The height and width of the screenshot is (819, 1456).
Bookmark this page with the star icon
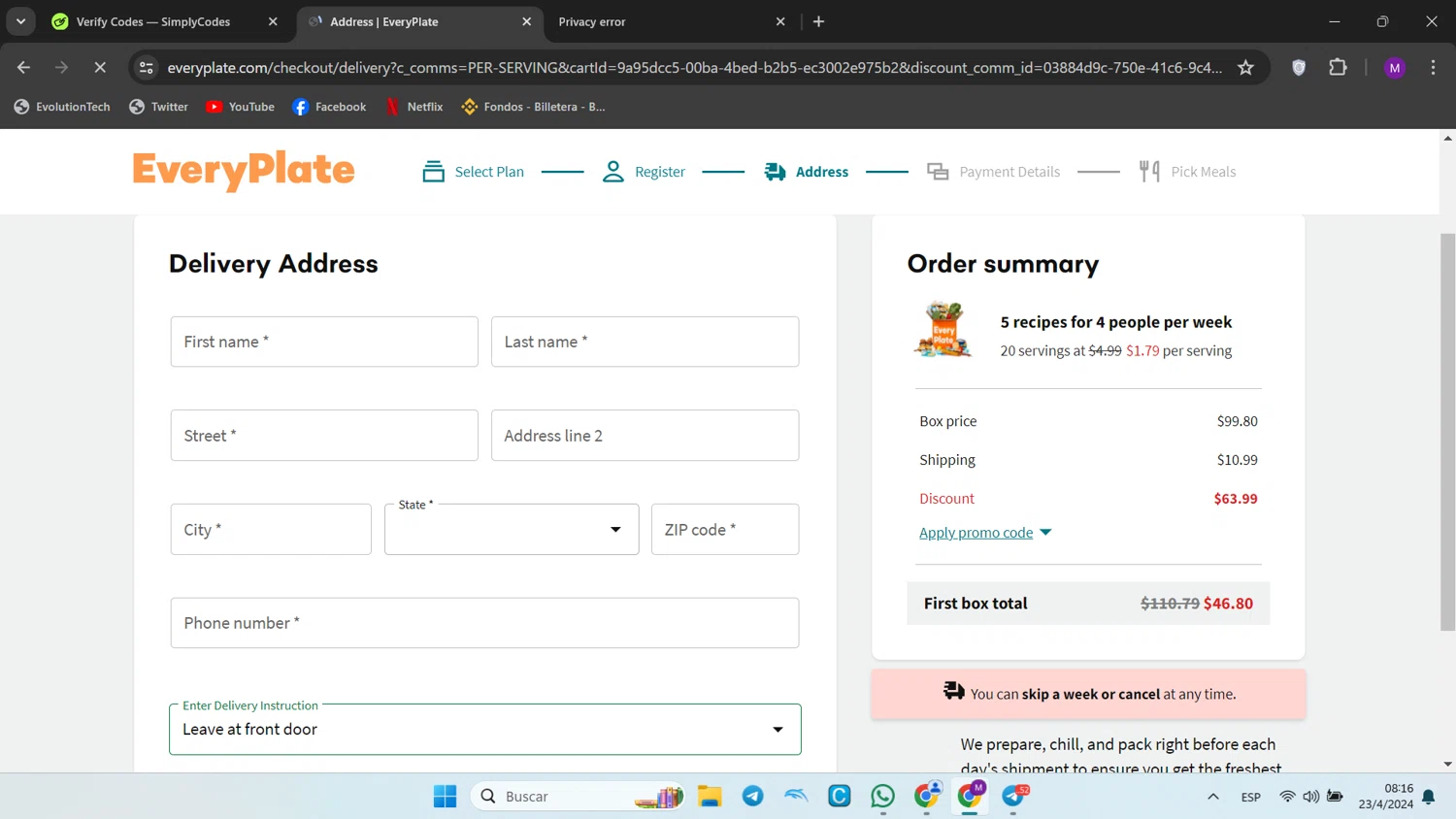click(x=1245, y=67)
